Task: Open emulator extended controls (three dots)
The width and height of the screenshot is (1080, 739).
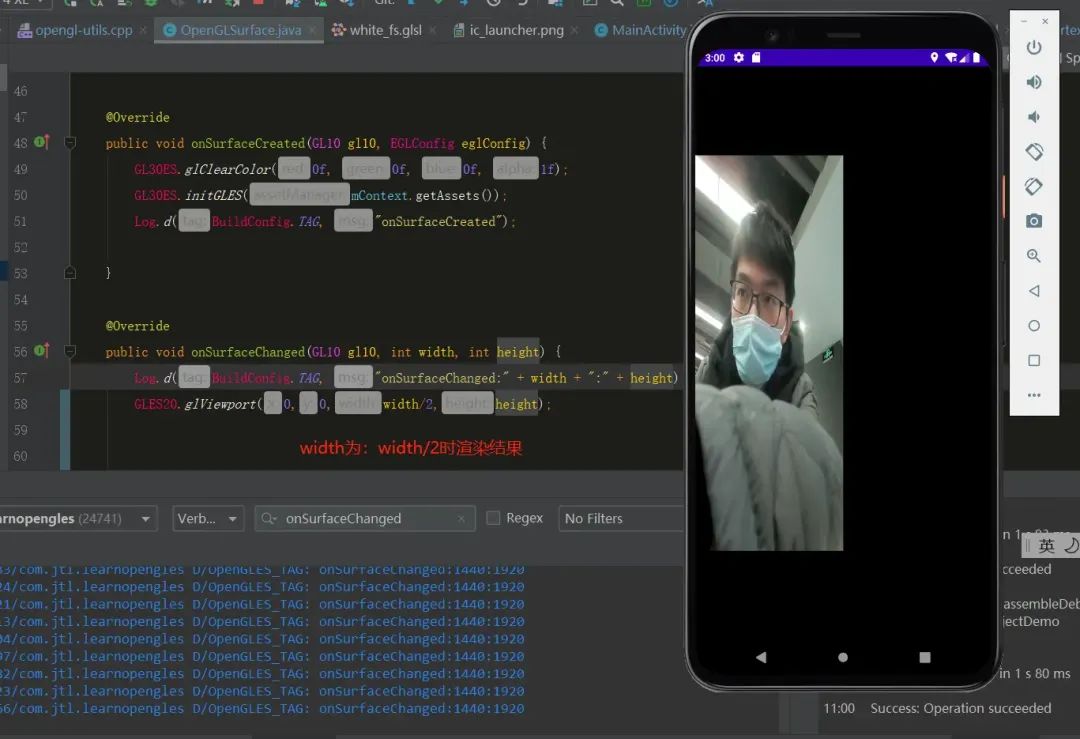Action: (1034, 395)
